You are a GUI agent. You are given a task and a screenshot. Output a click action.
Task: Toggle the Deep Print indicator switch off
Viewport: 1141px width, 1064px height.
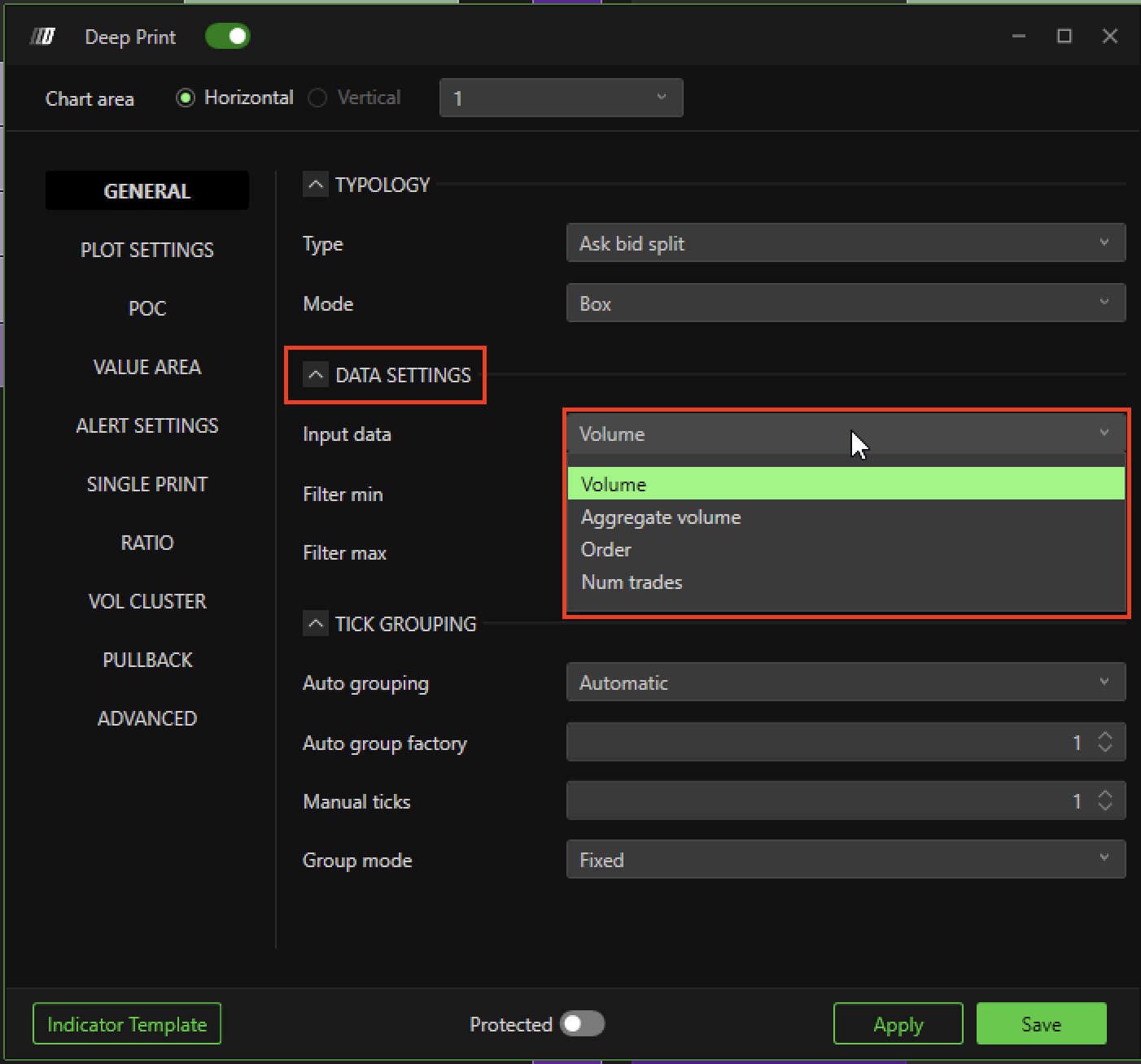[x=227, y=37]
